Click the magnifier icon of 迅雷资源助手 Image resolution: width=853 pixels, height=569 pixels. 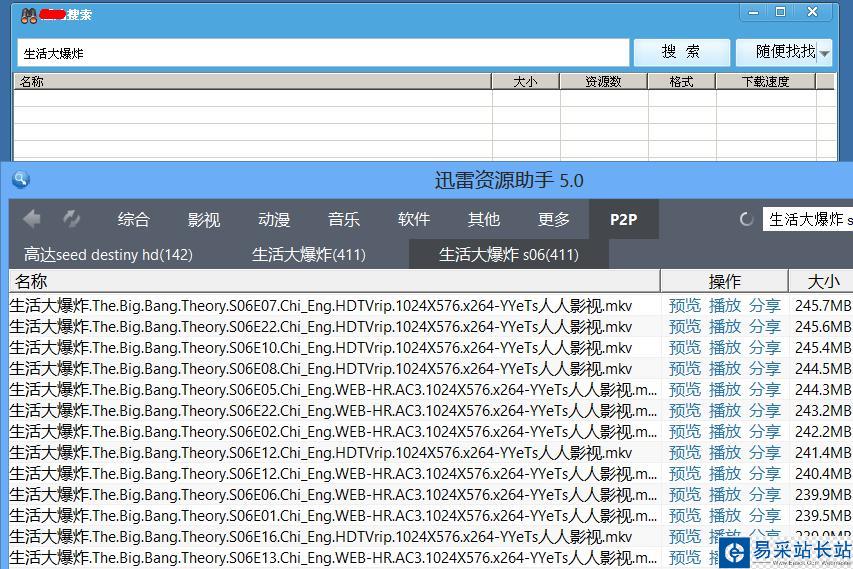pos(20,179)
